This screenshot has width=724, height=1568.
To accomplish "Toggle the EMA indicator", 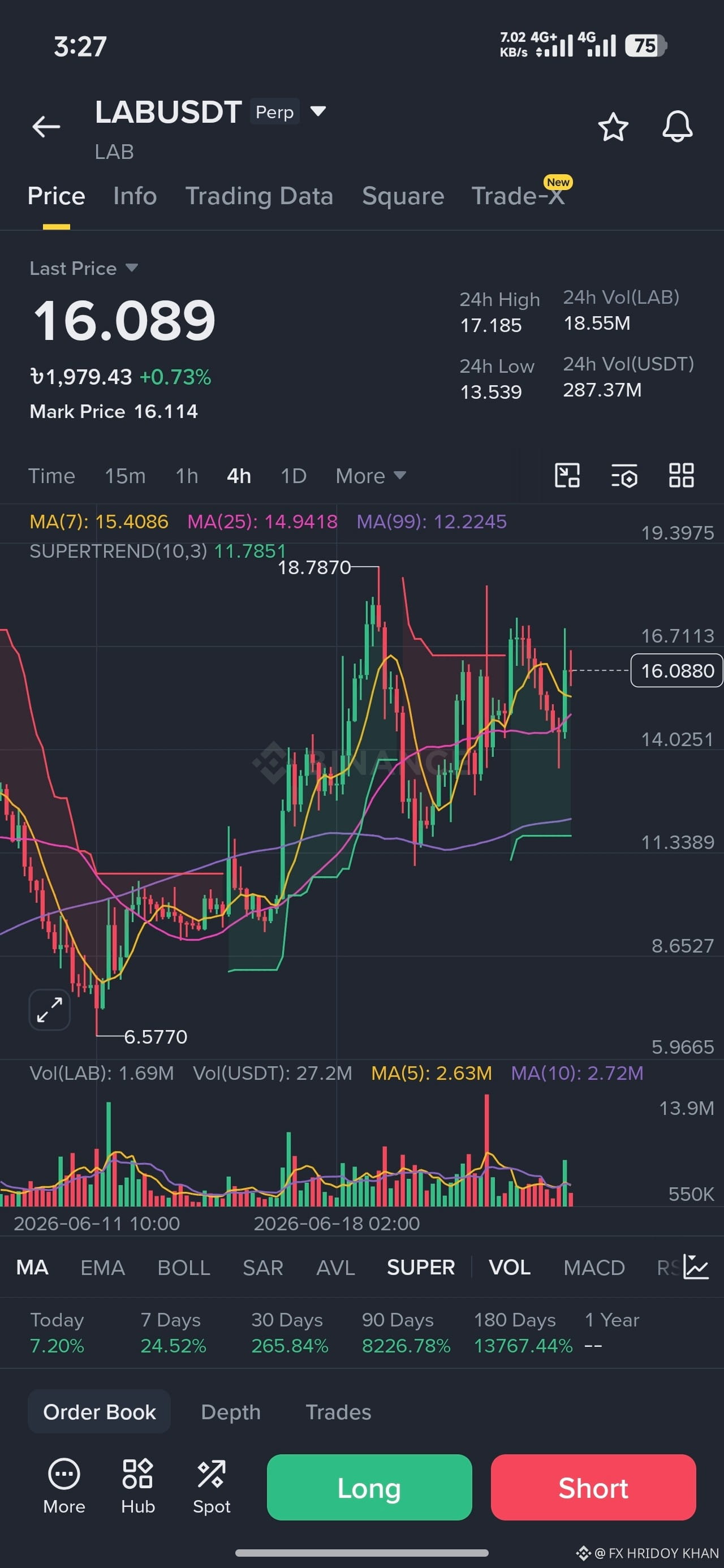I will coord(102,1267).
